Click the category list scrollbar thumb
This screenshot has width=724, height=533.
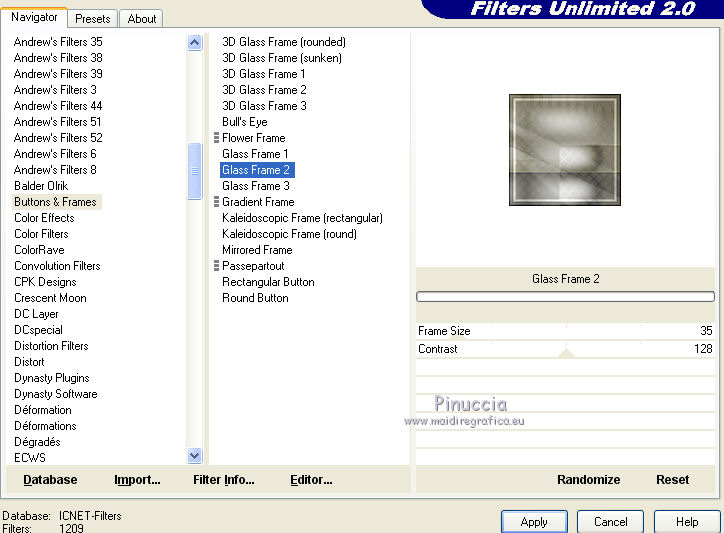pos(195,171)
